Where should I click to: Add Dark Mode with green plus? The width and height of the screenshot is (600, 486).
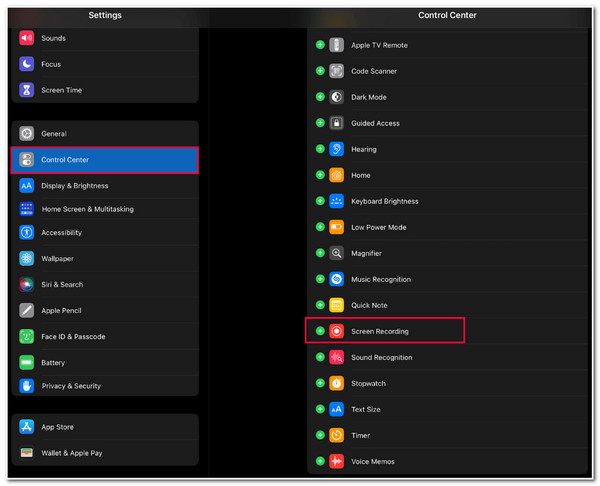(x=320, y=97)
